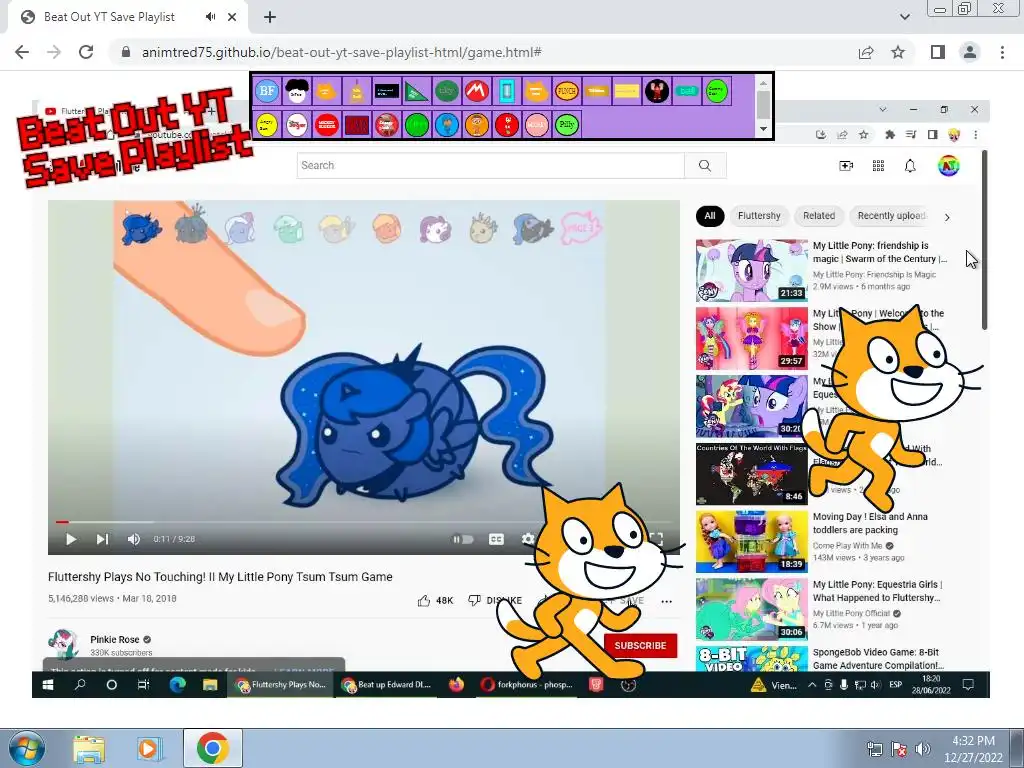This screenshot has height=768, width=1024.
Task: Open the Pinkie Rose channel
Action: (114, 639)
